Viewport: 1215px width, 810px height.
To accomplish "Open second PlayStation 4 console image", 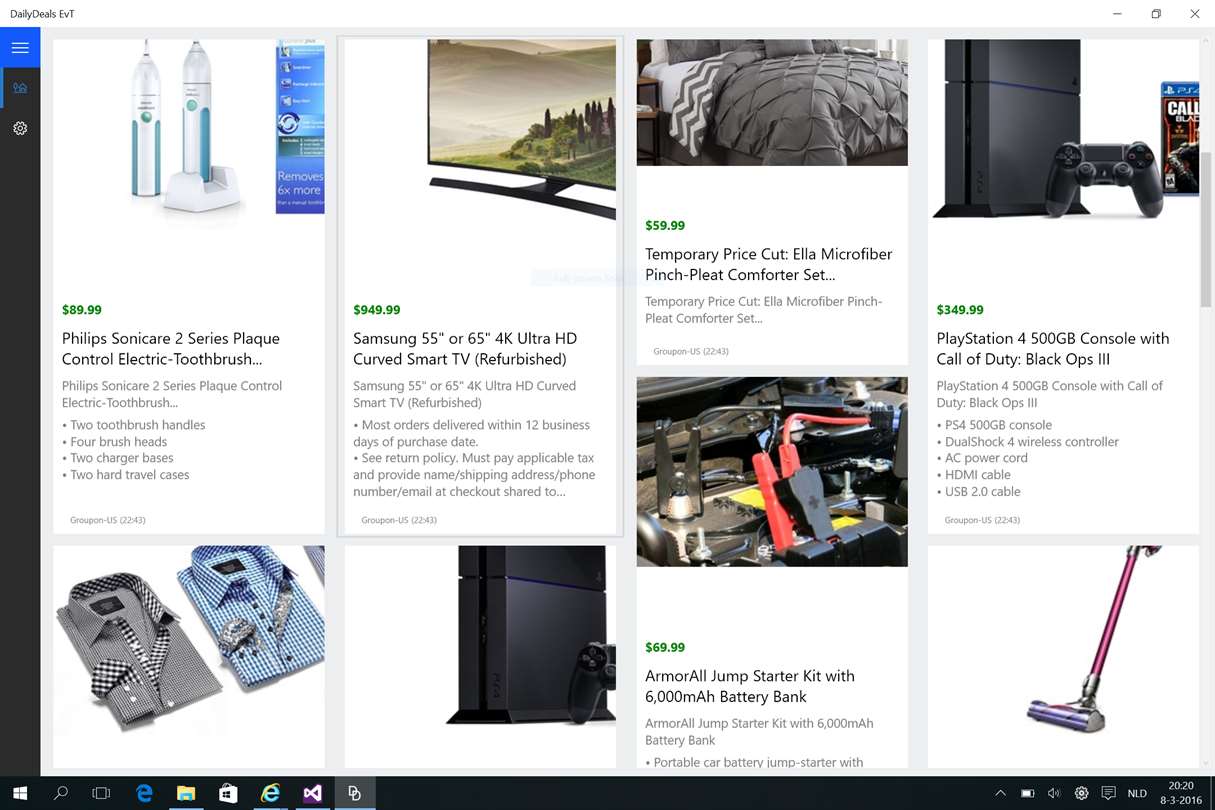I will (480, 635).
